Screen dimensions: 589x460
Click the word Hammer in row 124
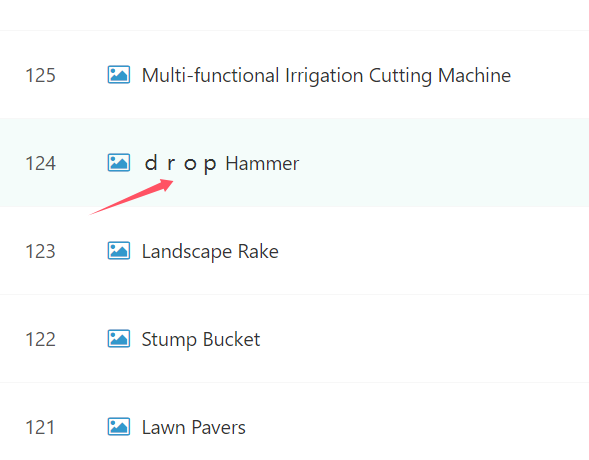point(262,163)
